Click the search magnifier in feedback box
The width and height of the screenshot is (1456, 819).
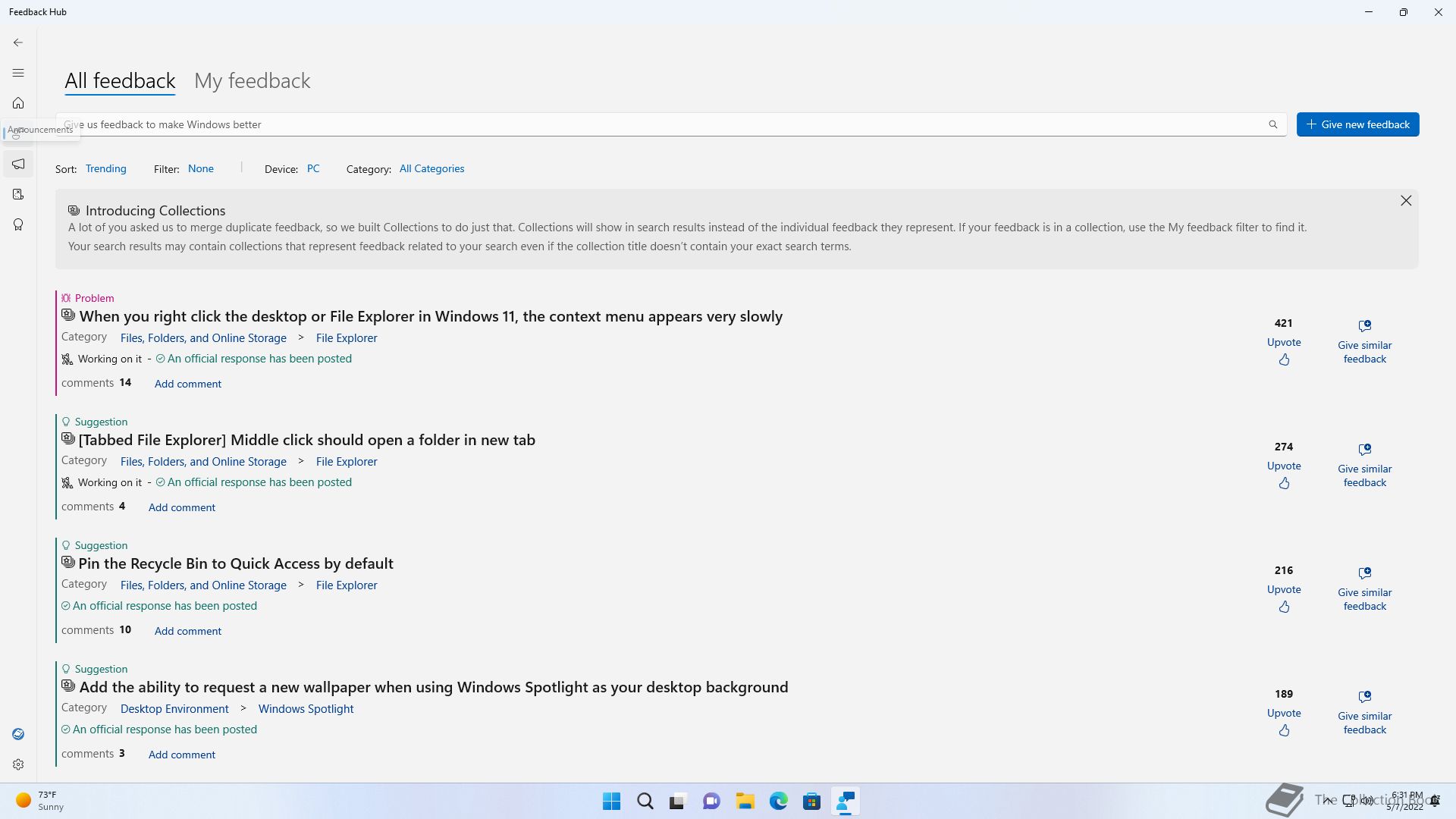tap(1273, 124)
